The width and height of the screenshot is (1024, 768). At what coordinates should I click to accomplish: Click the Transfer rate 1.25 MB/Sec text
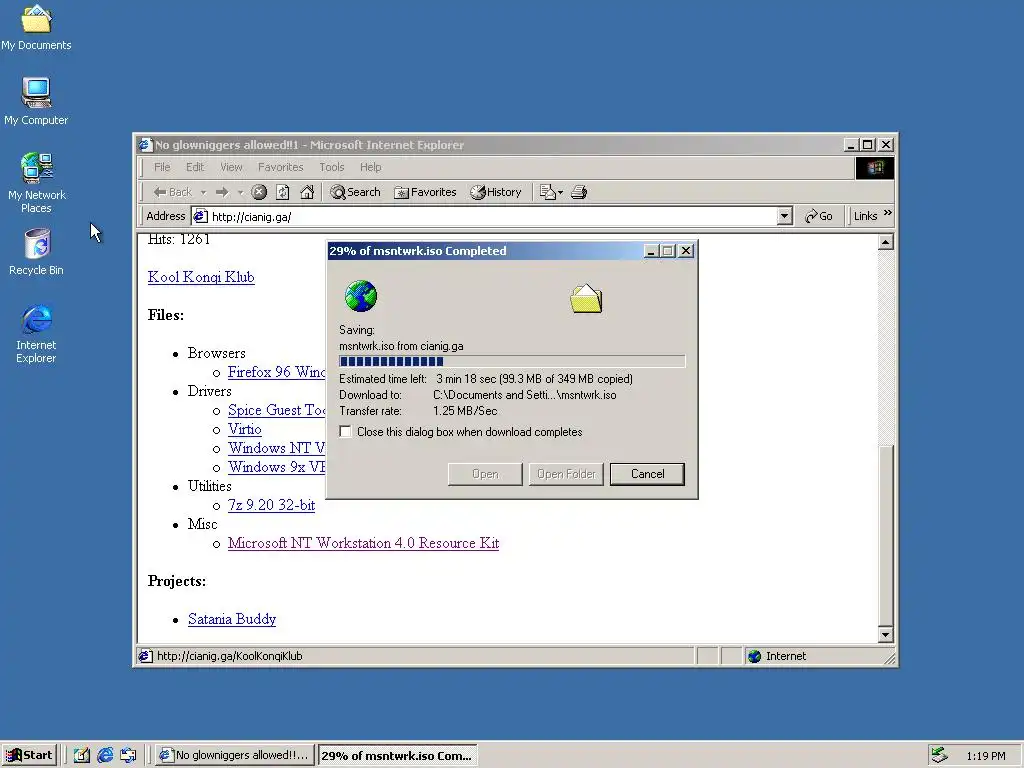tap(418, 411)
